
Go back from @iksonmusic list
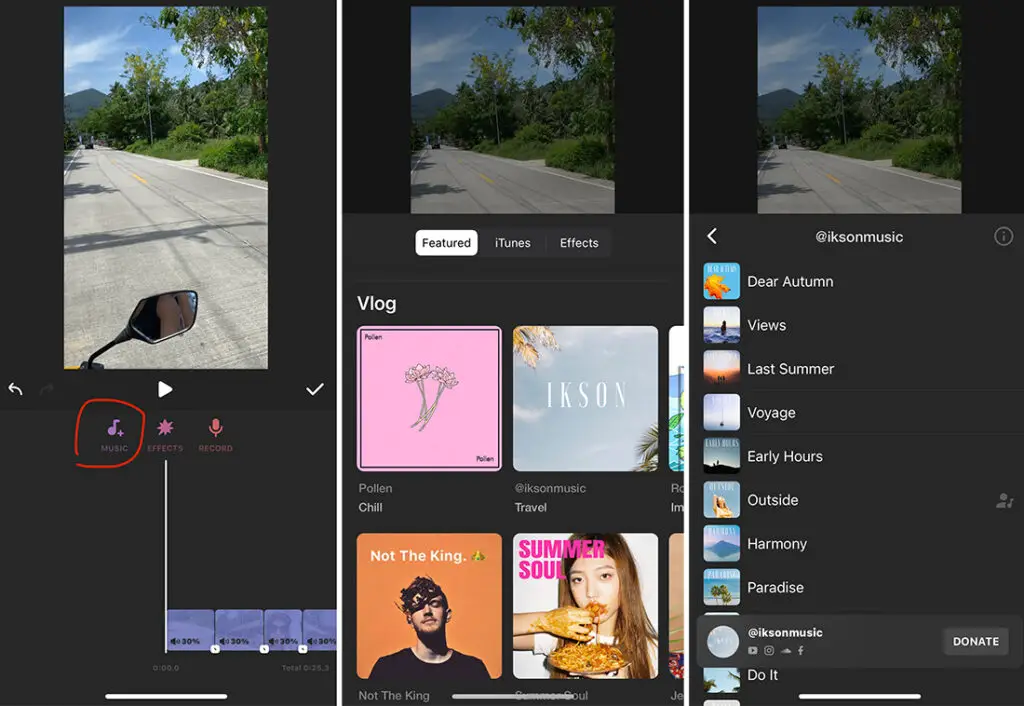712,236
